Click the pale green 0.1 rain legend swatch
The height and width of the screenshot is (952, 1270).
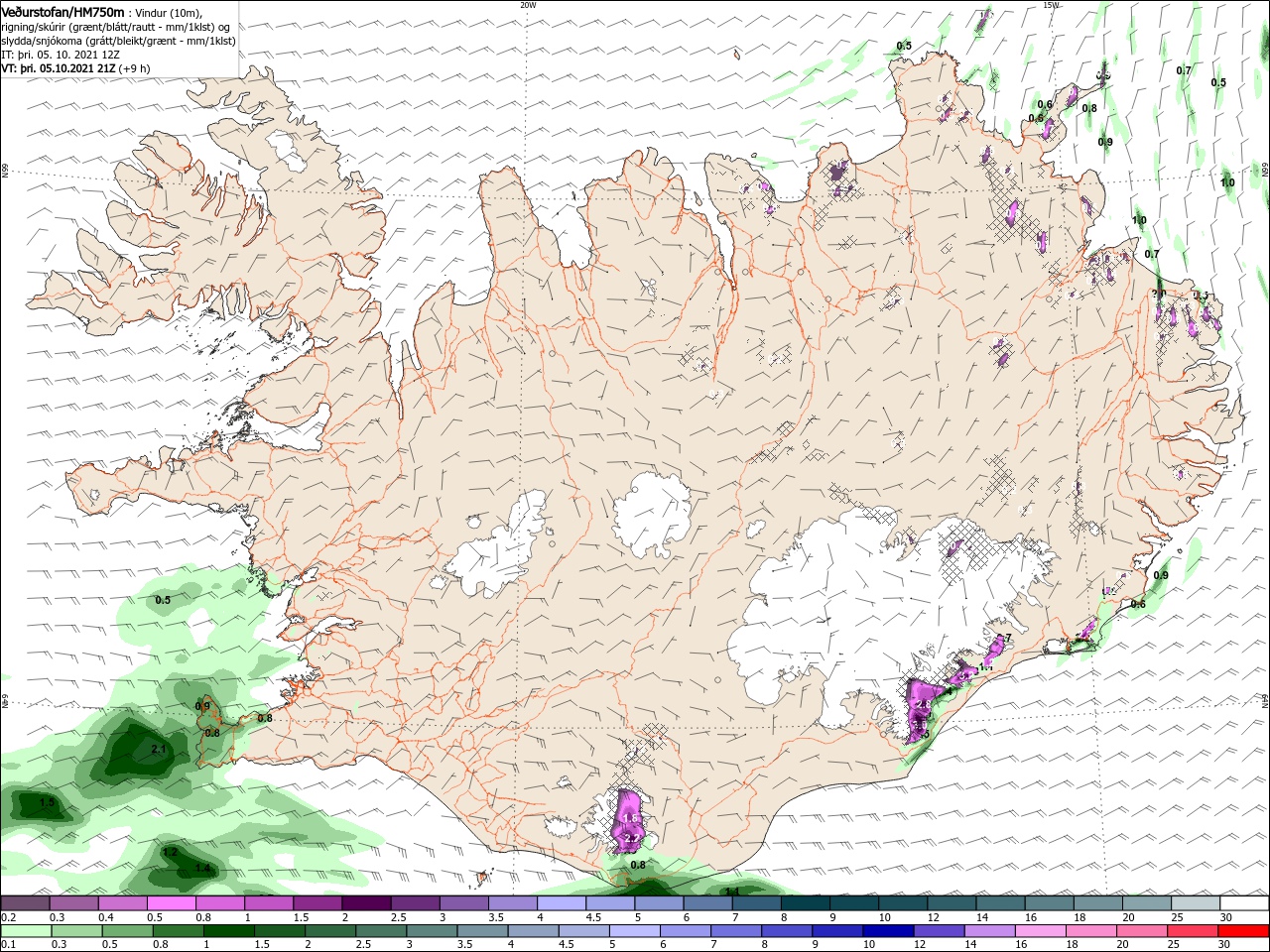pos(26,931)
